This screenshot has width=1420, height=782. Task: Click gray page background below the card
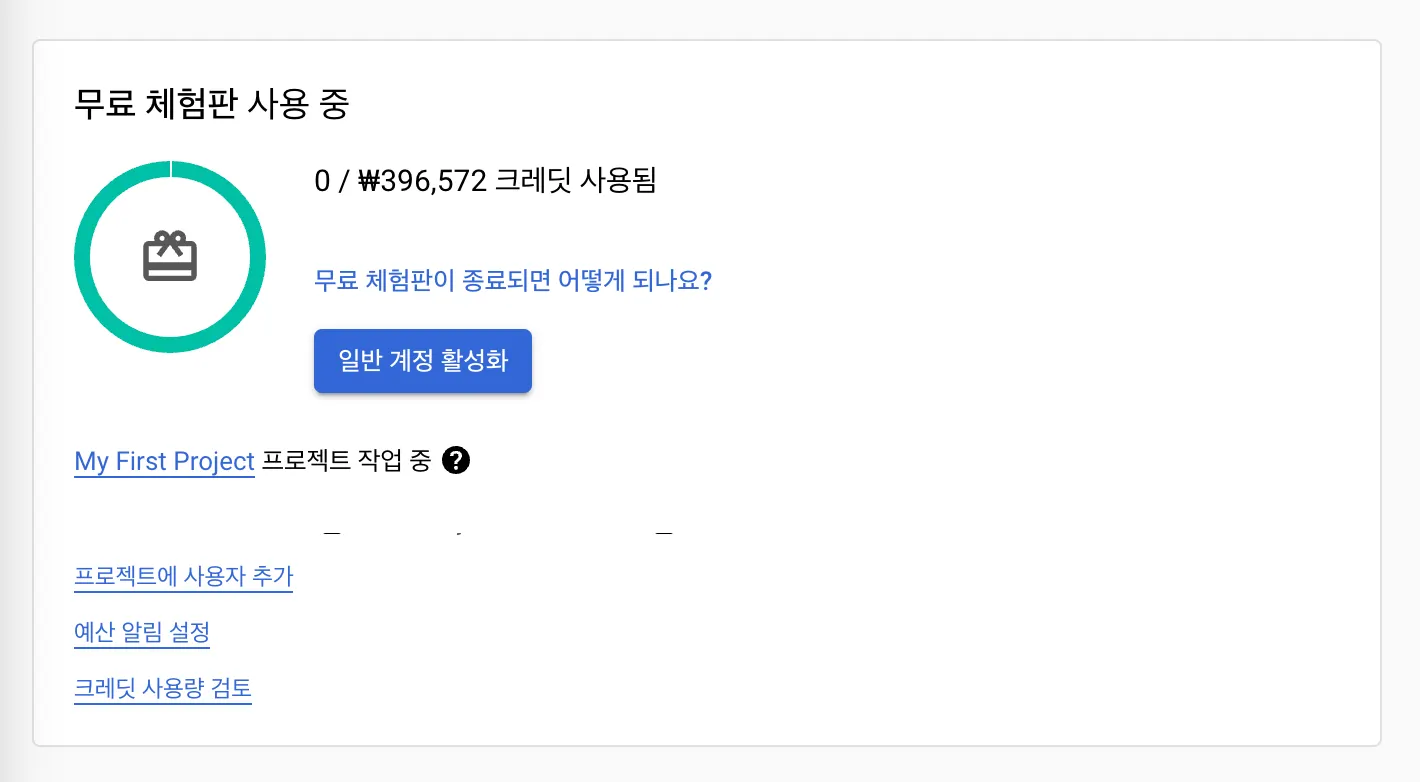700,765
